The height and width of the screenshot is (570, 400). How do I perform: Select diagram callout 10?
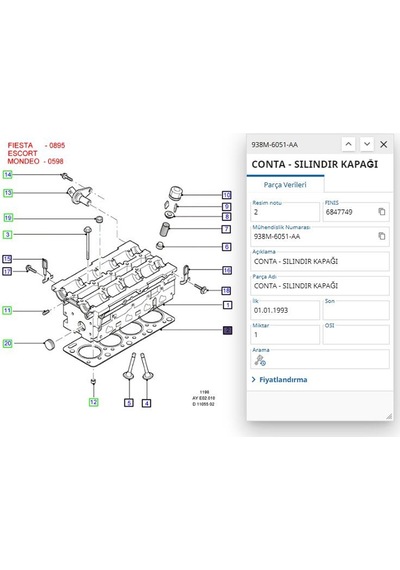tap(227, 195)
